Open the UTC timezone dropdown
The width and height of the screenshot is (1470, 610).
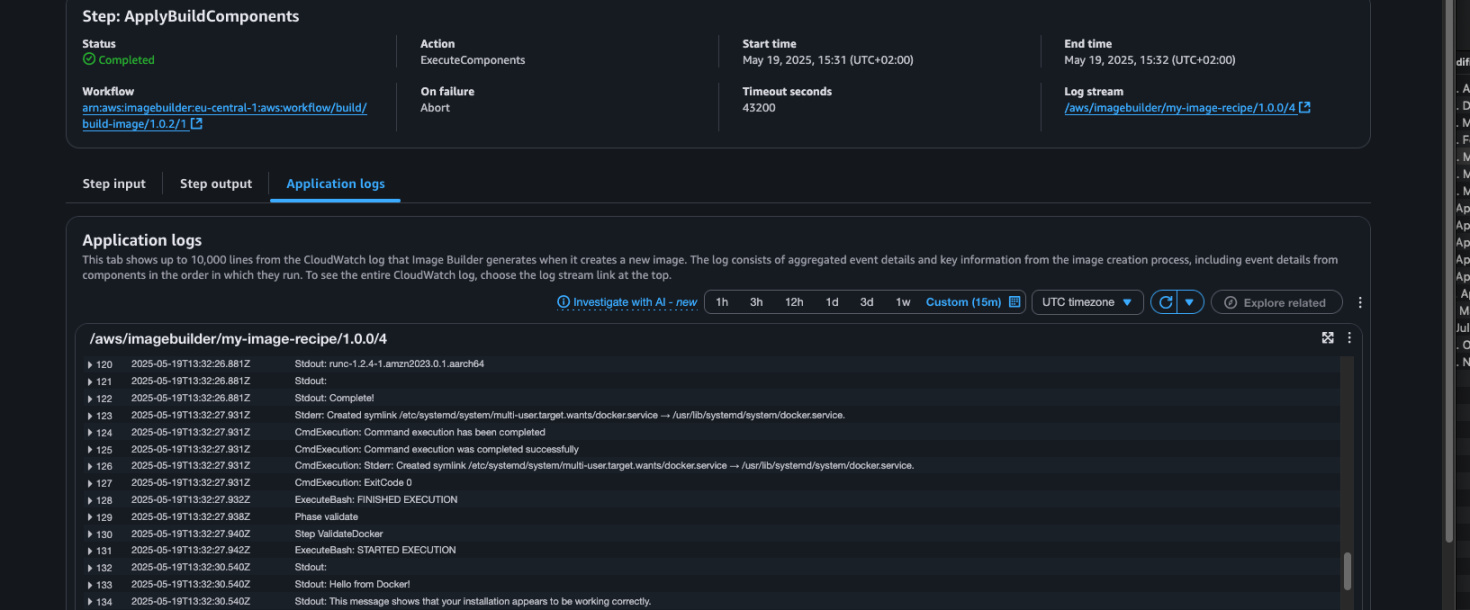(x=1087, y=301)
